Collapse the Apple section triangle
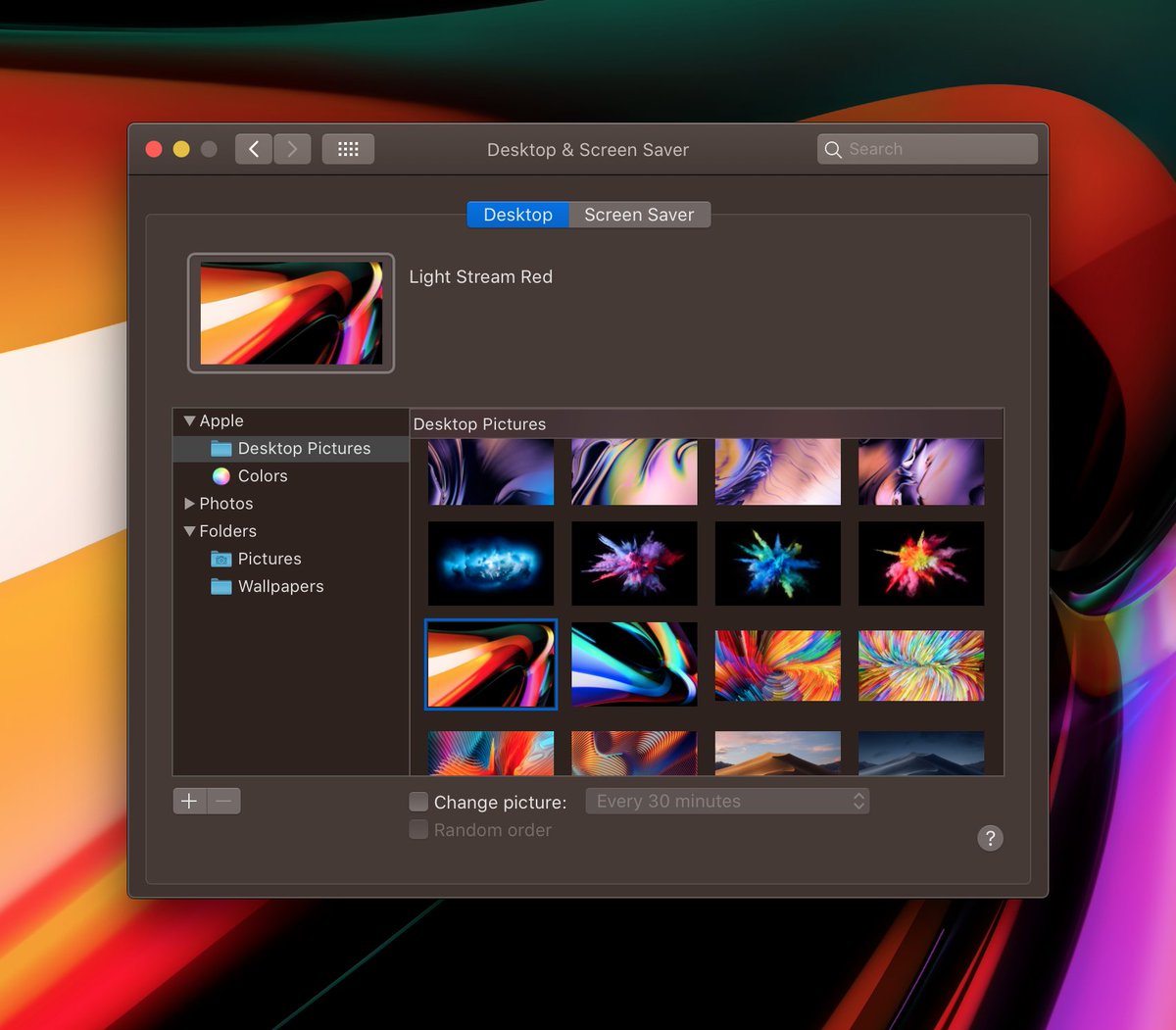The image size is (1176, 1030). coord(189,420)
